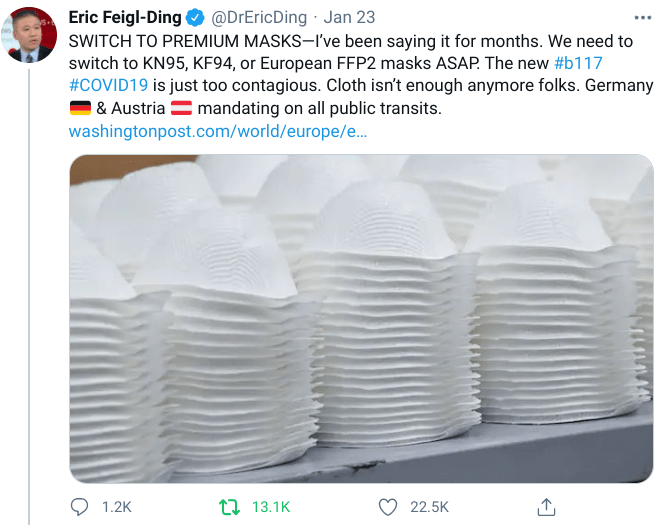Open the three-dot more options menu
Screen dimensions: 666x525
click(642, 17)
